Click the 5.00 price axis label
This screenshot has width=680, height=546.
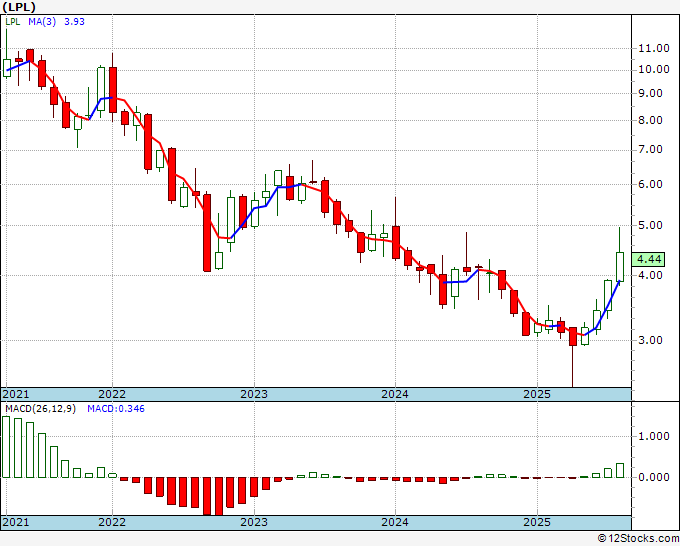click(x=651, y=225)
